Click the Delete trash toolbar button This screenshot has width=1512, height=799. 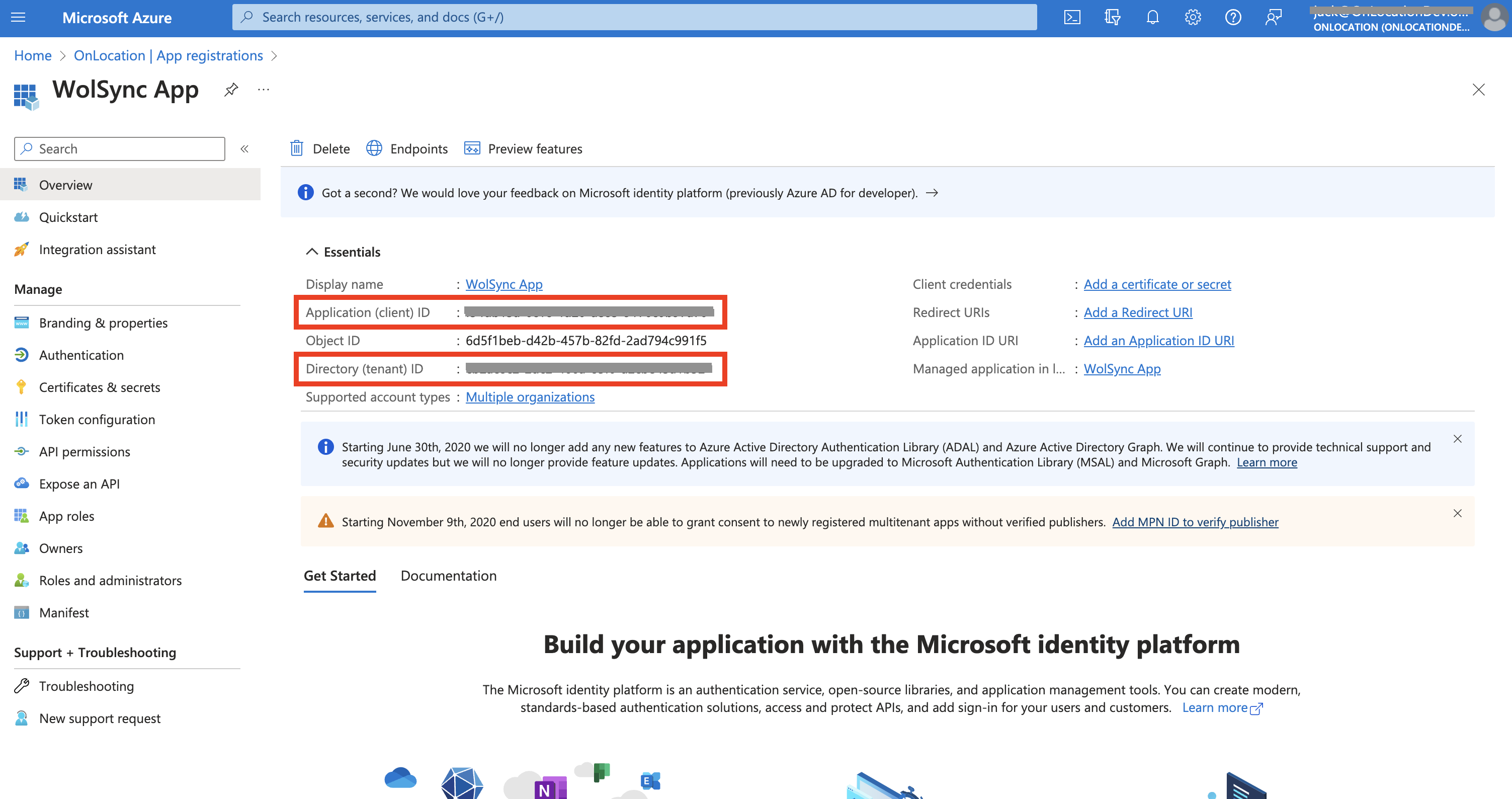pyautogui.click(x=320, y=148)
